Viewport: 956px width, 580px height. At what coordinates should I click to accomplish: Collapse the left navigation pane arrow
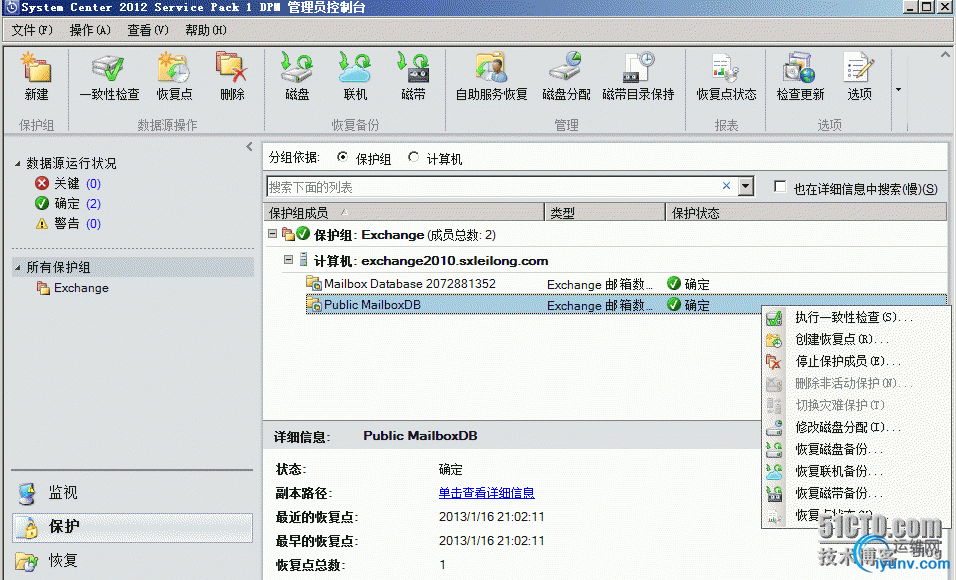249,146
